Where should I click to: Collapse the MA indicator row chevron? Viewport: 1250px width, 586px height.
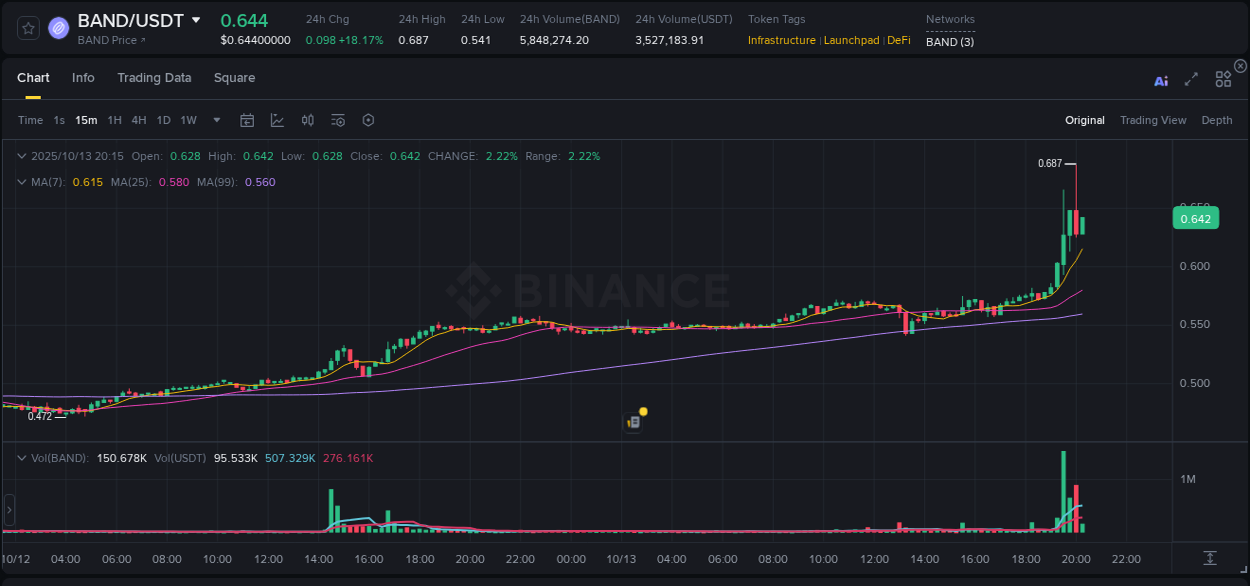(21, 182)
